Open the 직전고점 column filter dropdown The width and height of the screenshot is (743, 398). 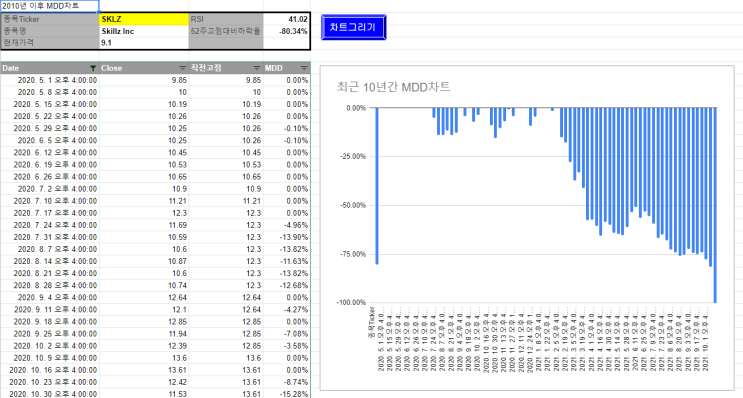(257, 68)
